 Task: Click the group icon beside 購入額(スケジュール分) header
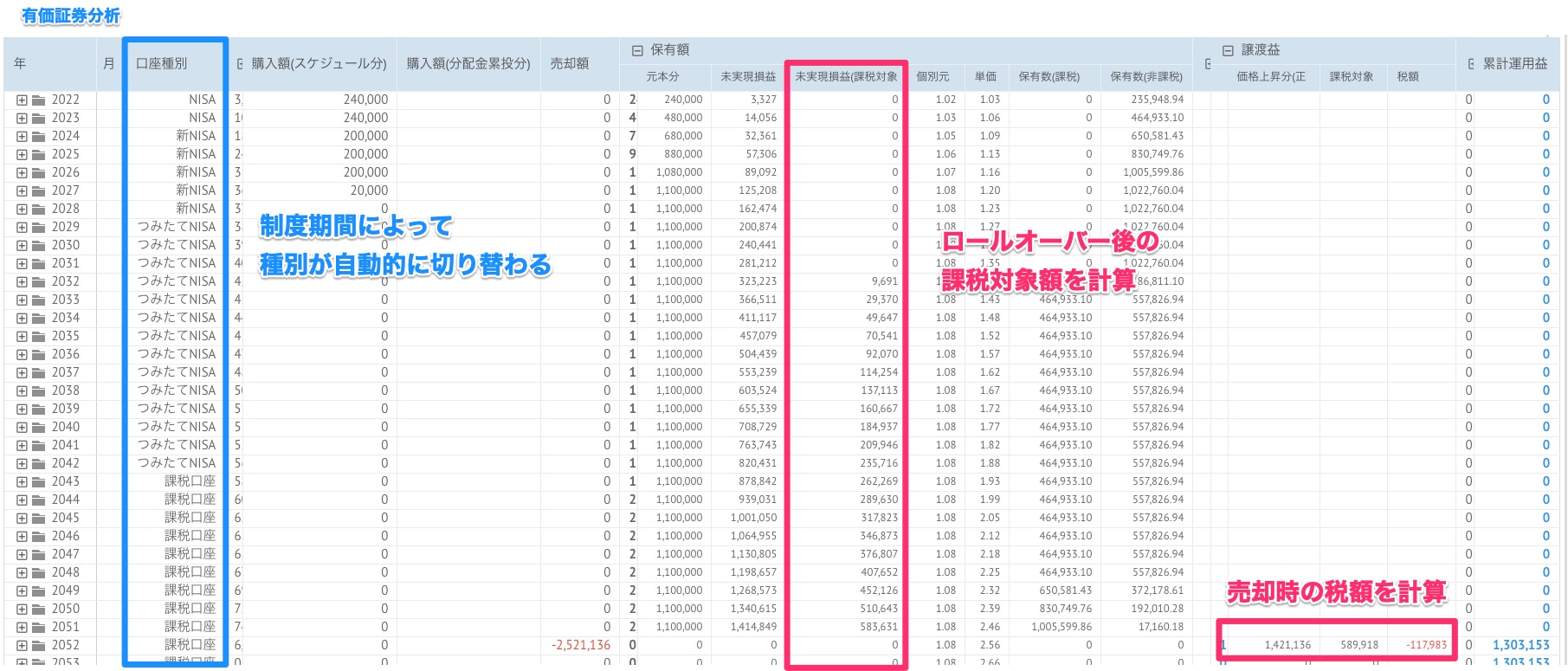click(x=241, y=64)
